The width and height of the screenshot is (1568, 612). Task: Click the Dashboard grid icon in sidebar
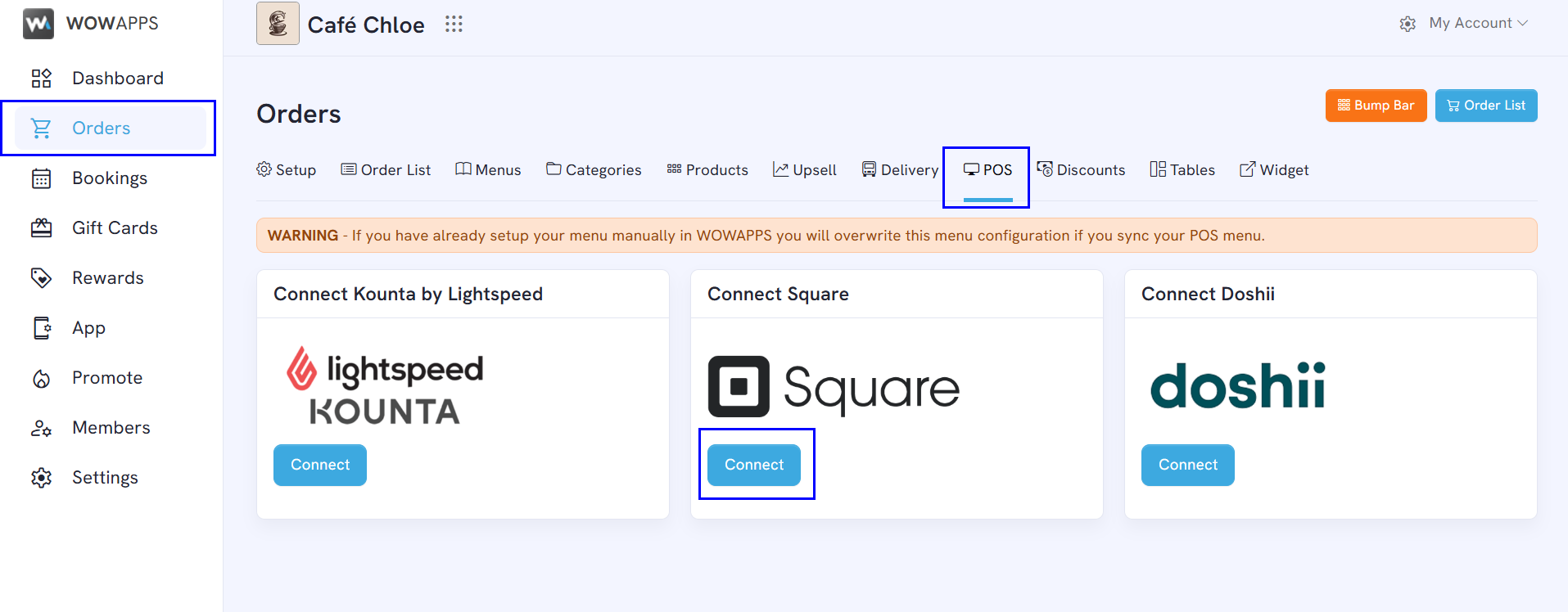(41, 79)
